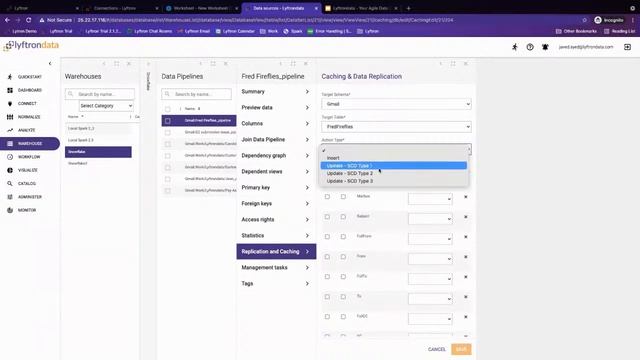This screenshot has height=360, width=640.
Task: Open the Management tasks section
Action: (x=276, y=267)
